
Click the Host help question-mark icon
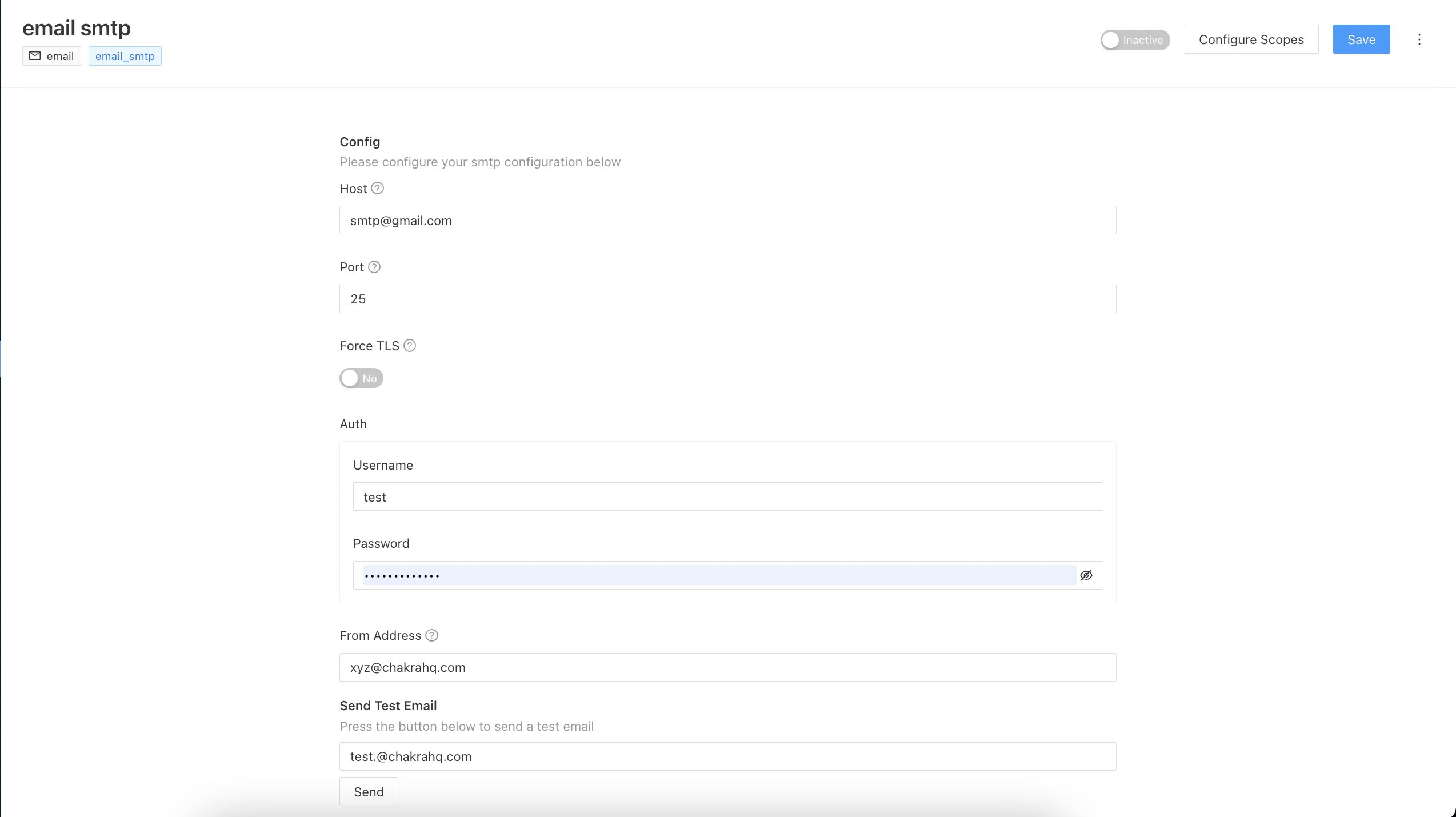[377, 189]
